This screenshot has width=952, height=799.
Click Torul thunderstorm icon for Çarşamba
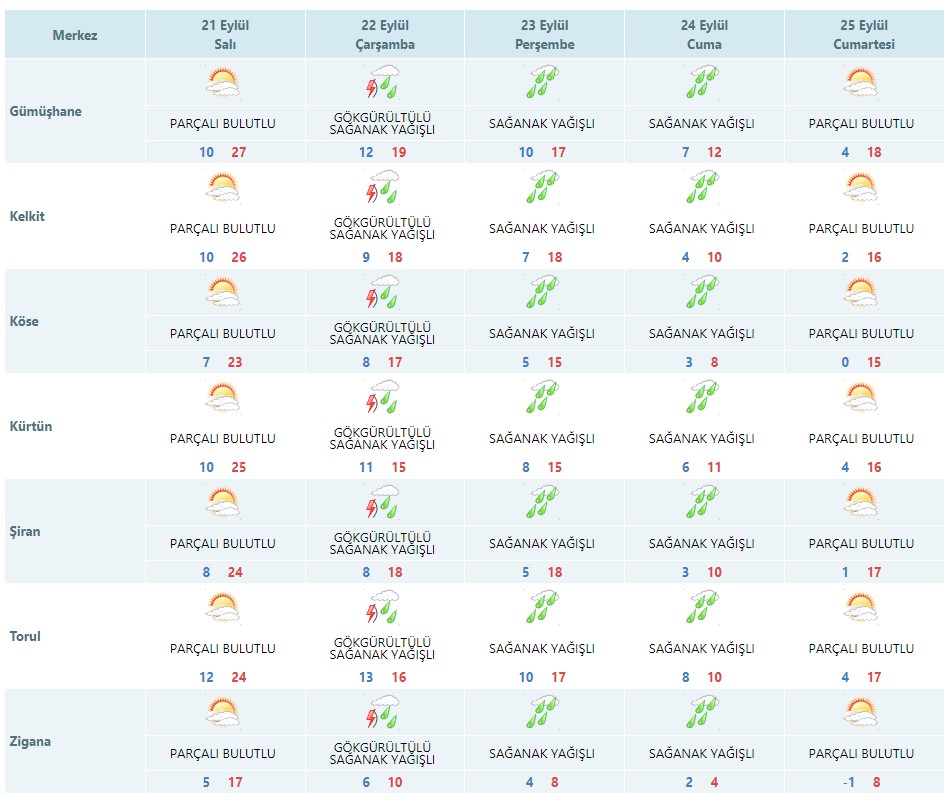(382, 607)
